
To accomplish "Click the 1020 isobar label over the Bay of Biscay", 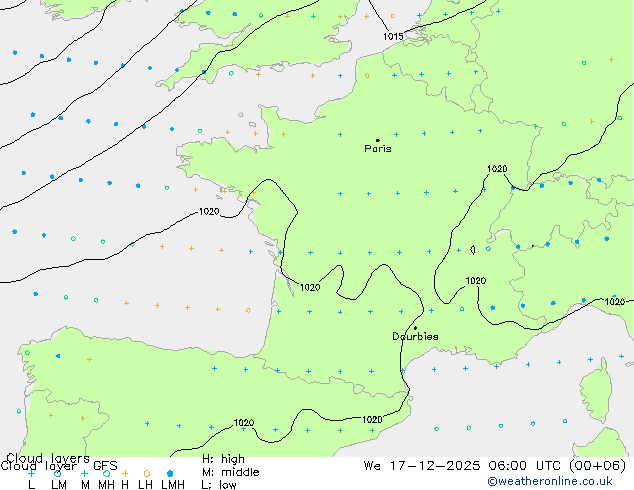I will pyautogui.click(x=209, y=212).
